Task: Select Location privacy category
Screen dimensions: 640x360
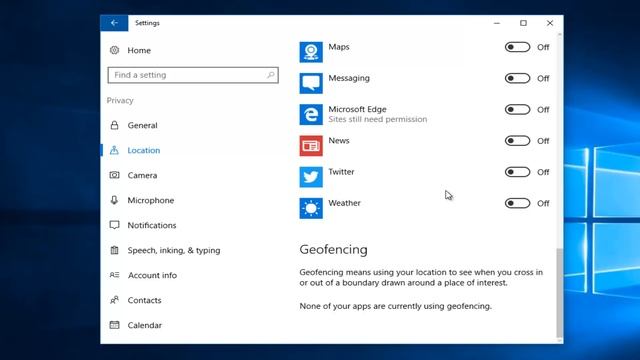Action: point(144,150)
